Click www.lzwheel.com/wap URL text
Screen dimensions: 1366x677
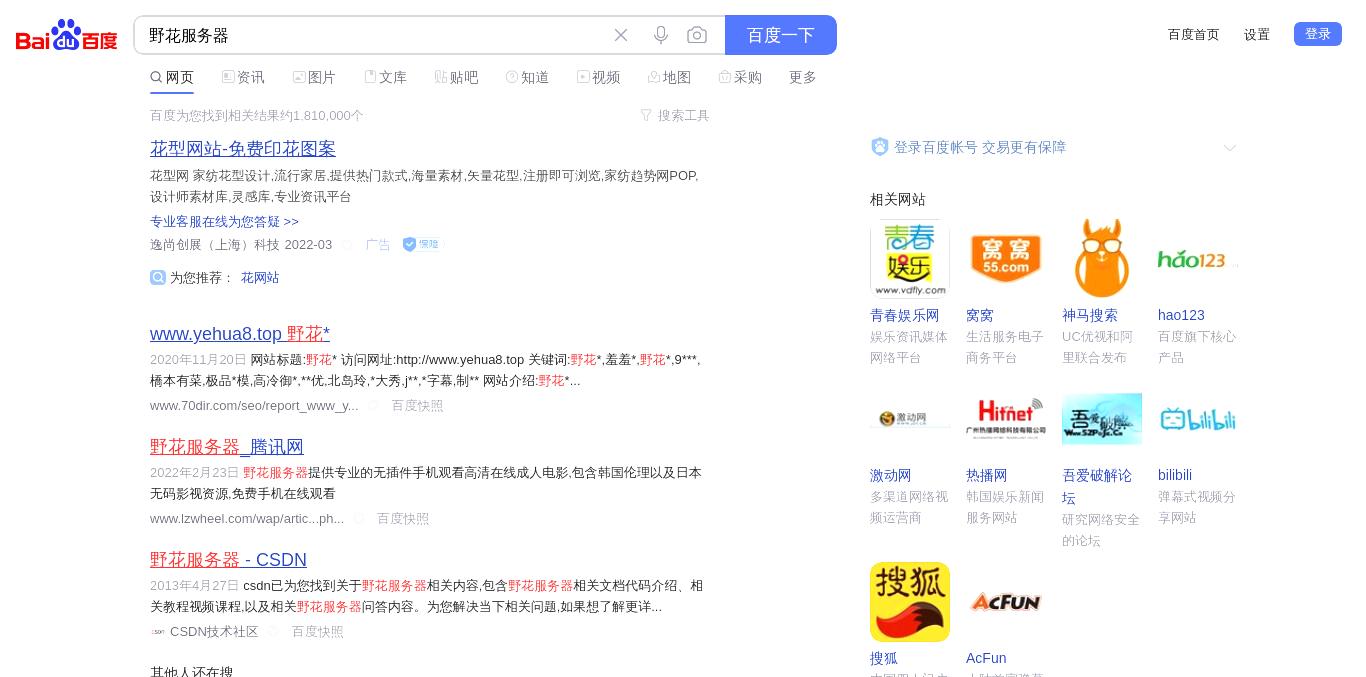click(x=247, y=518)
